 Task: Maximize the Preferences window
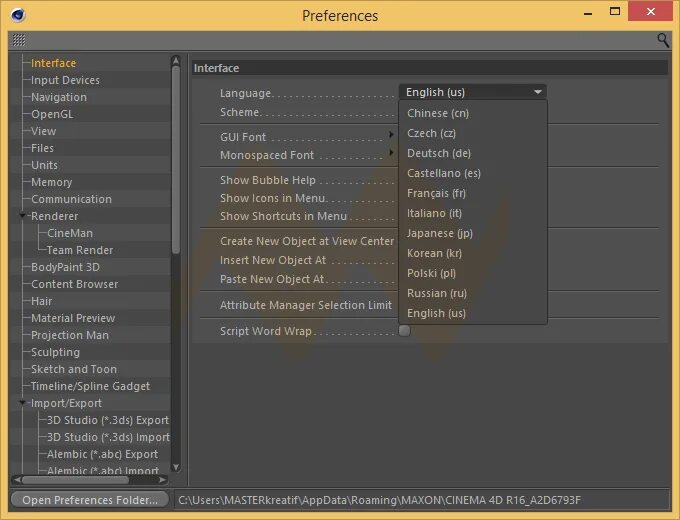(x=615, y=12)
